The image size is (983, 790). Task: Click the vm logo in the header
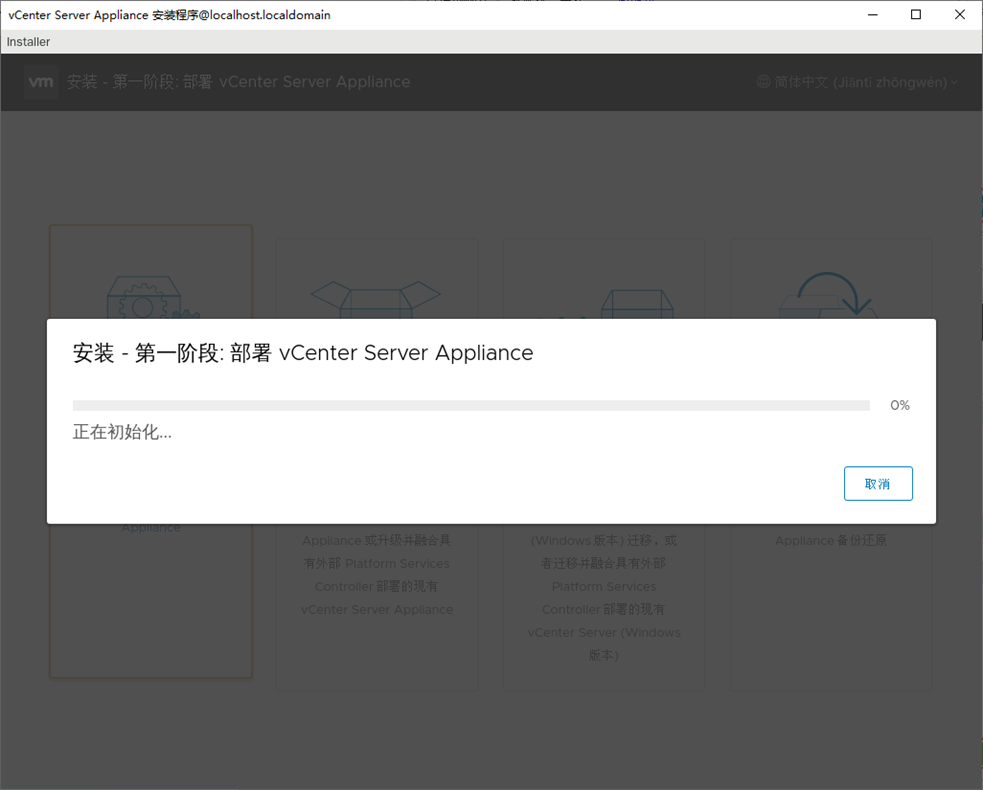[41, 82]
